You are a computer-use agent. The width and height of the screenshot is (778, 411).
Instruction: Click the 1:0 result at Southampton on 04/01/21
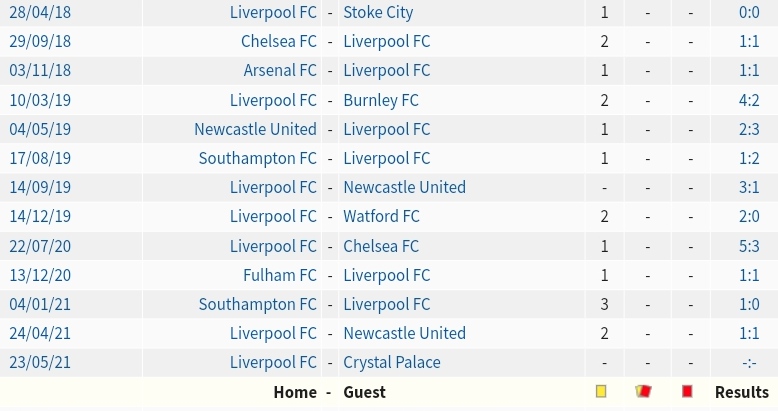point(749,304)
